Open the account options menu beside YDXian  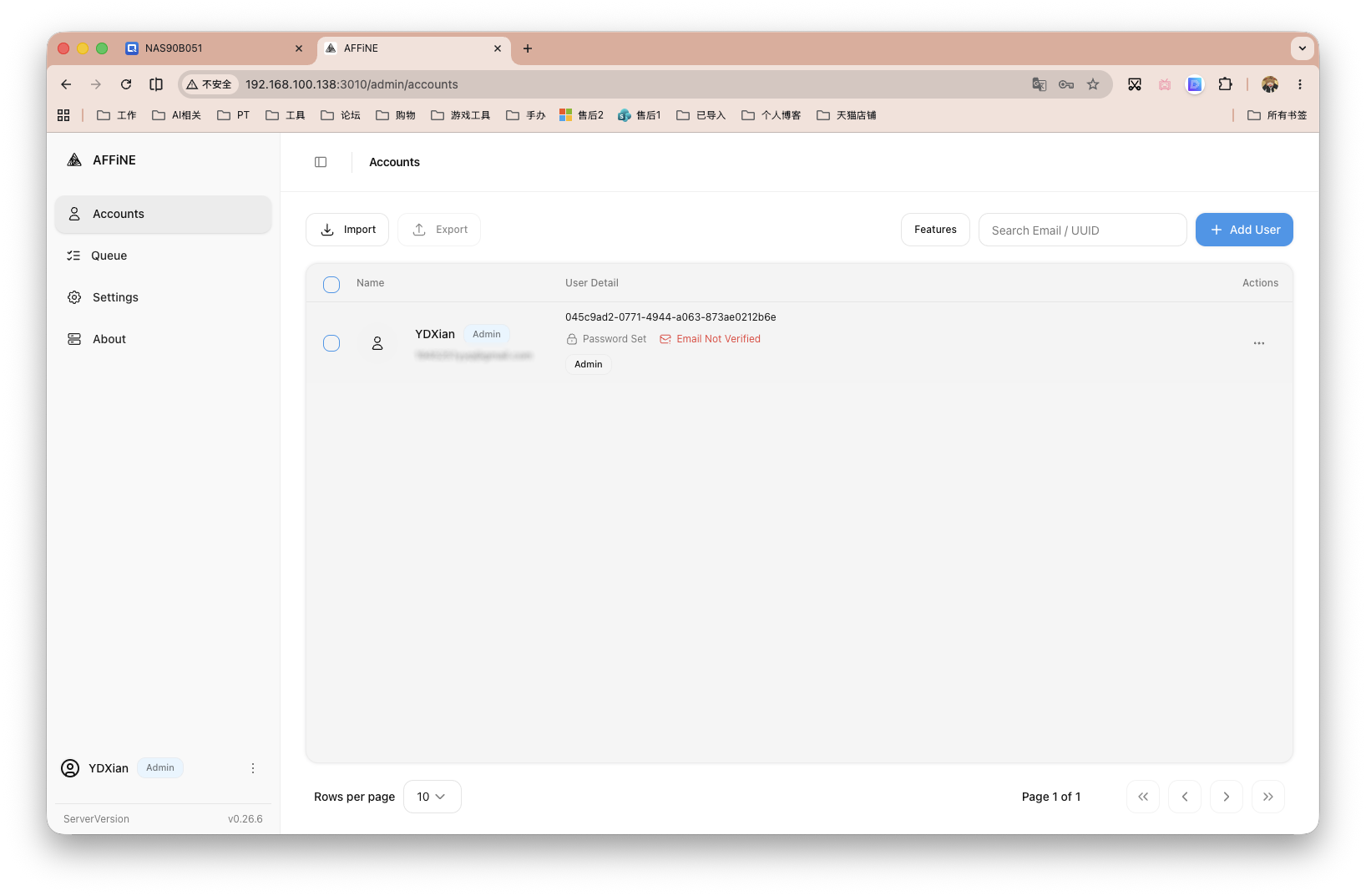coord(253,768)
